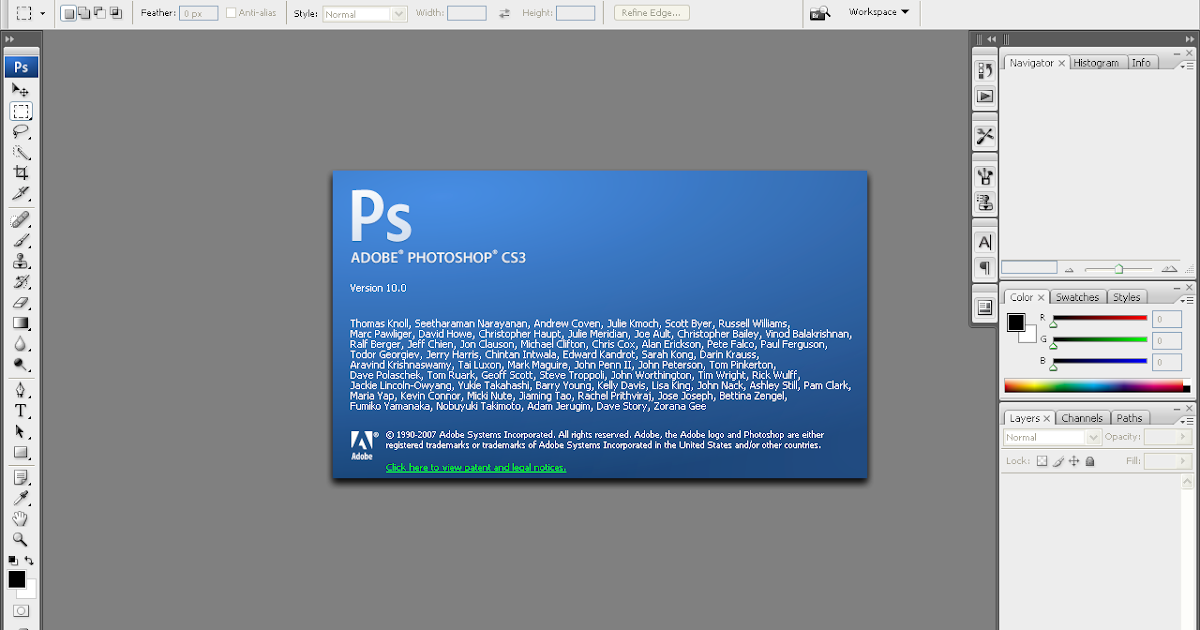Select the Dodge tool
This screenshot has width=1200, height=630.
(21, 364)
